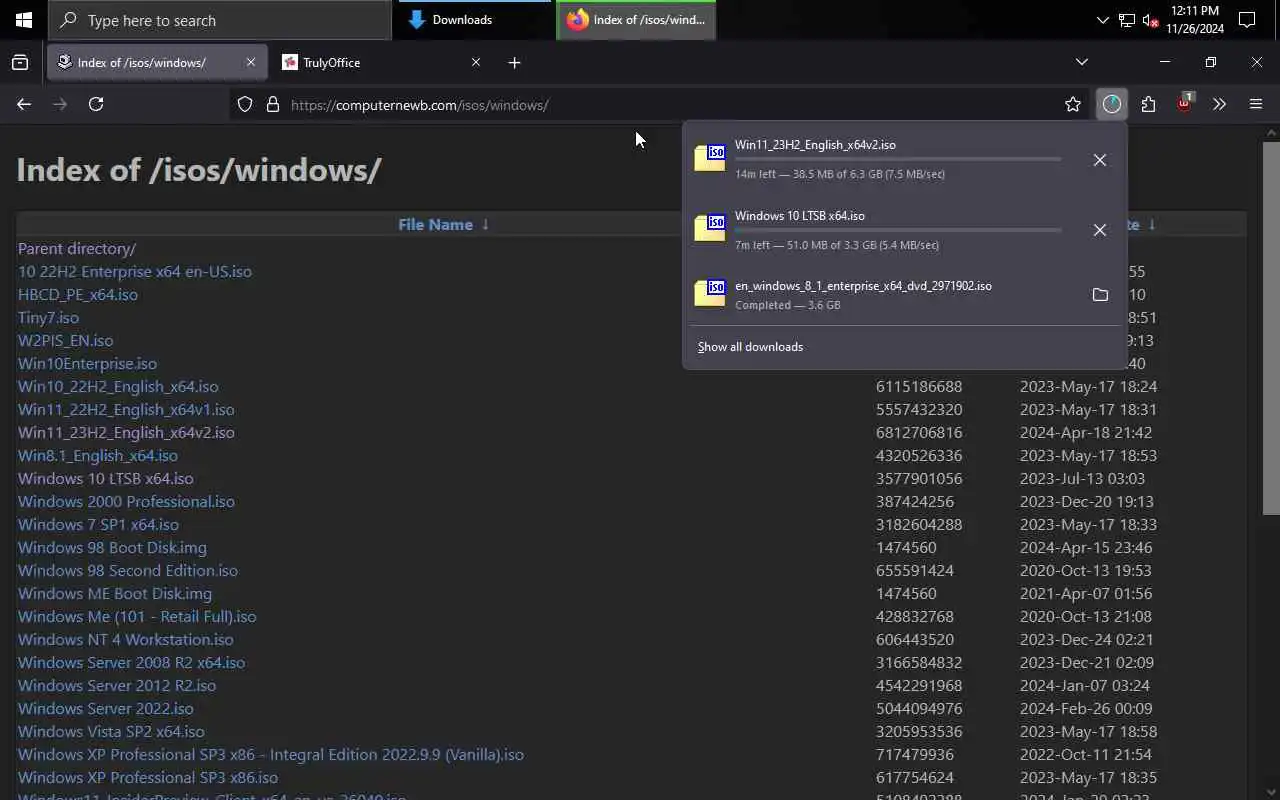1280x800 pixels.
Task: Bookmark this page with the star
Action: [1073, 104]
